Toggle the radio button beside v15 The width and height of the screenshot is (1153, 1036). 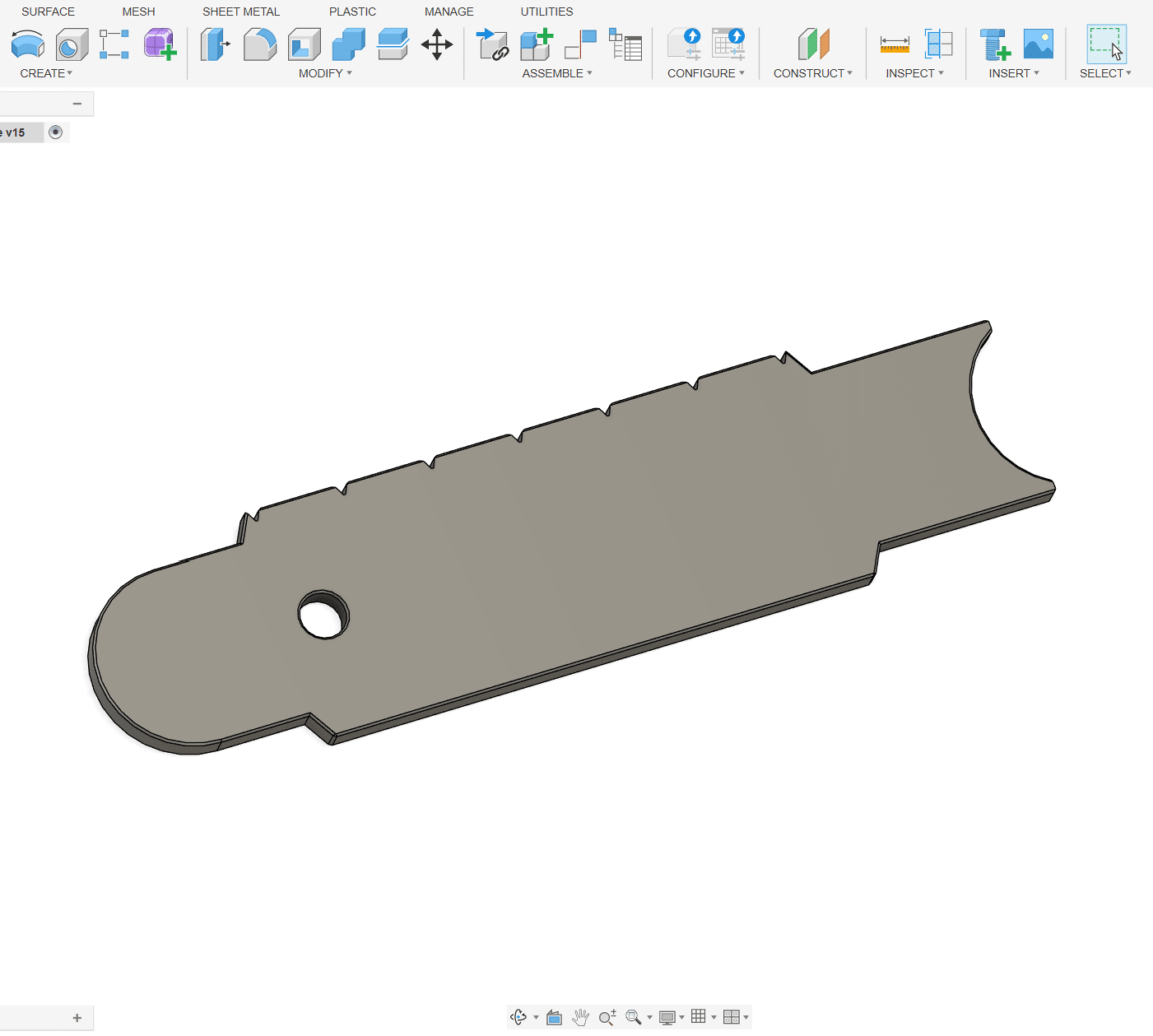point(56,132)
